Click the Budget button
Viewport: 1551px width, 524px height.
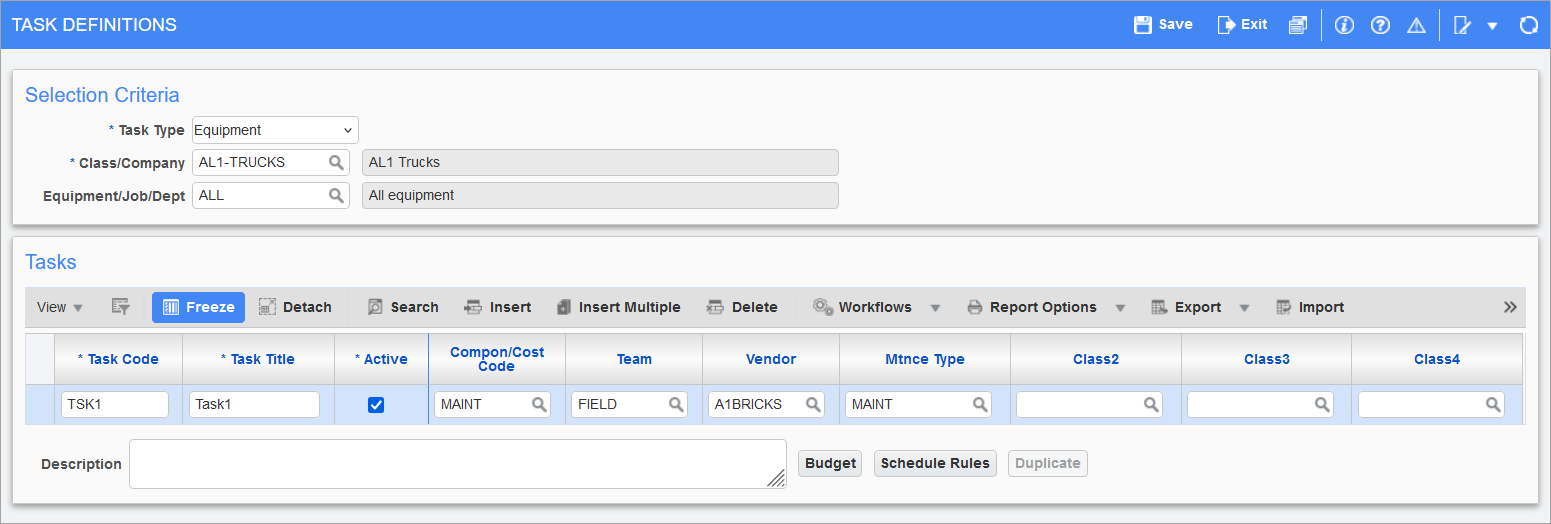click(830, 463)
